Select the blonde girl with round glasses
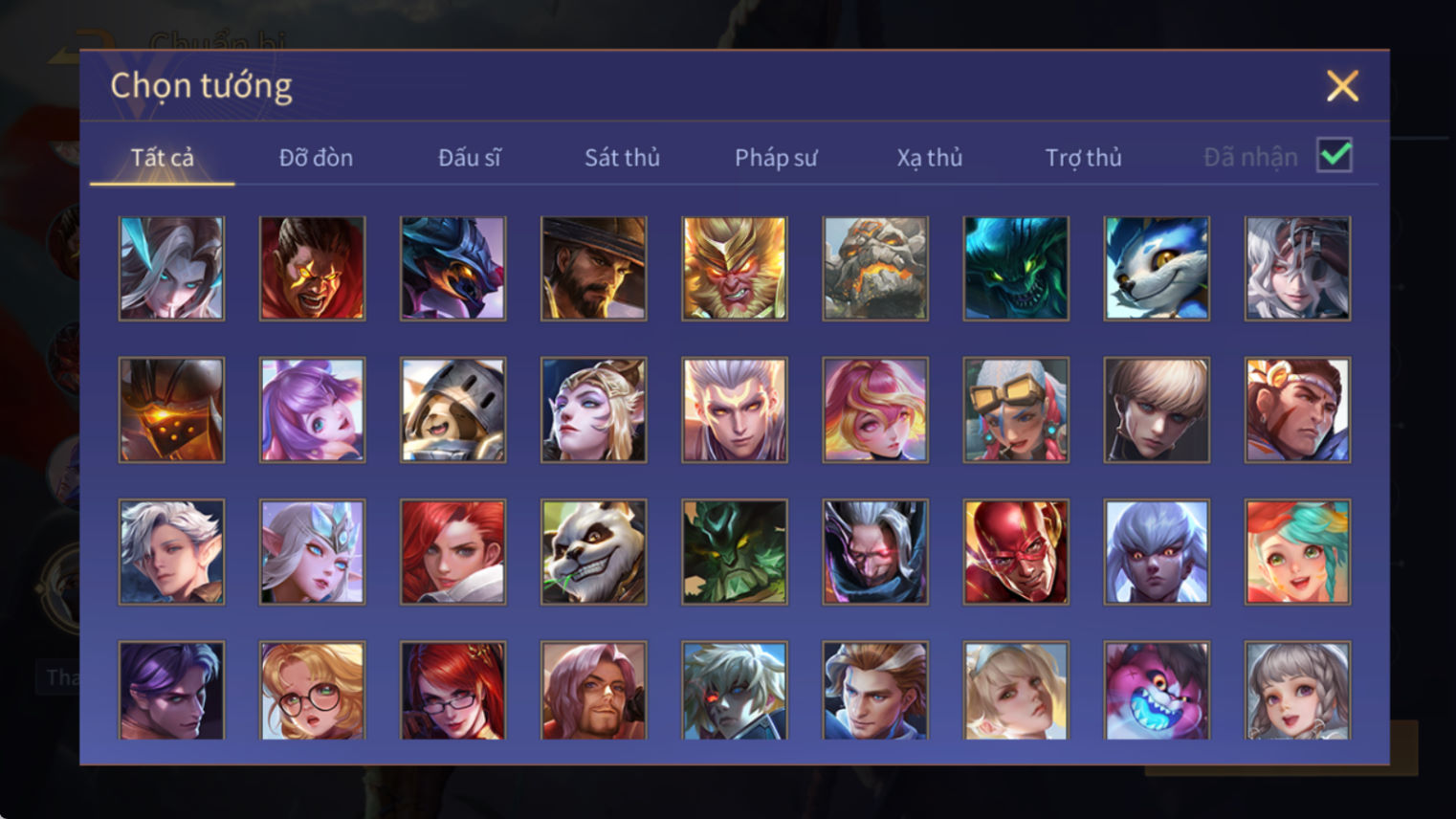 tap(312, 691)
